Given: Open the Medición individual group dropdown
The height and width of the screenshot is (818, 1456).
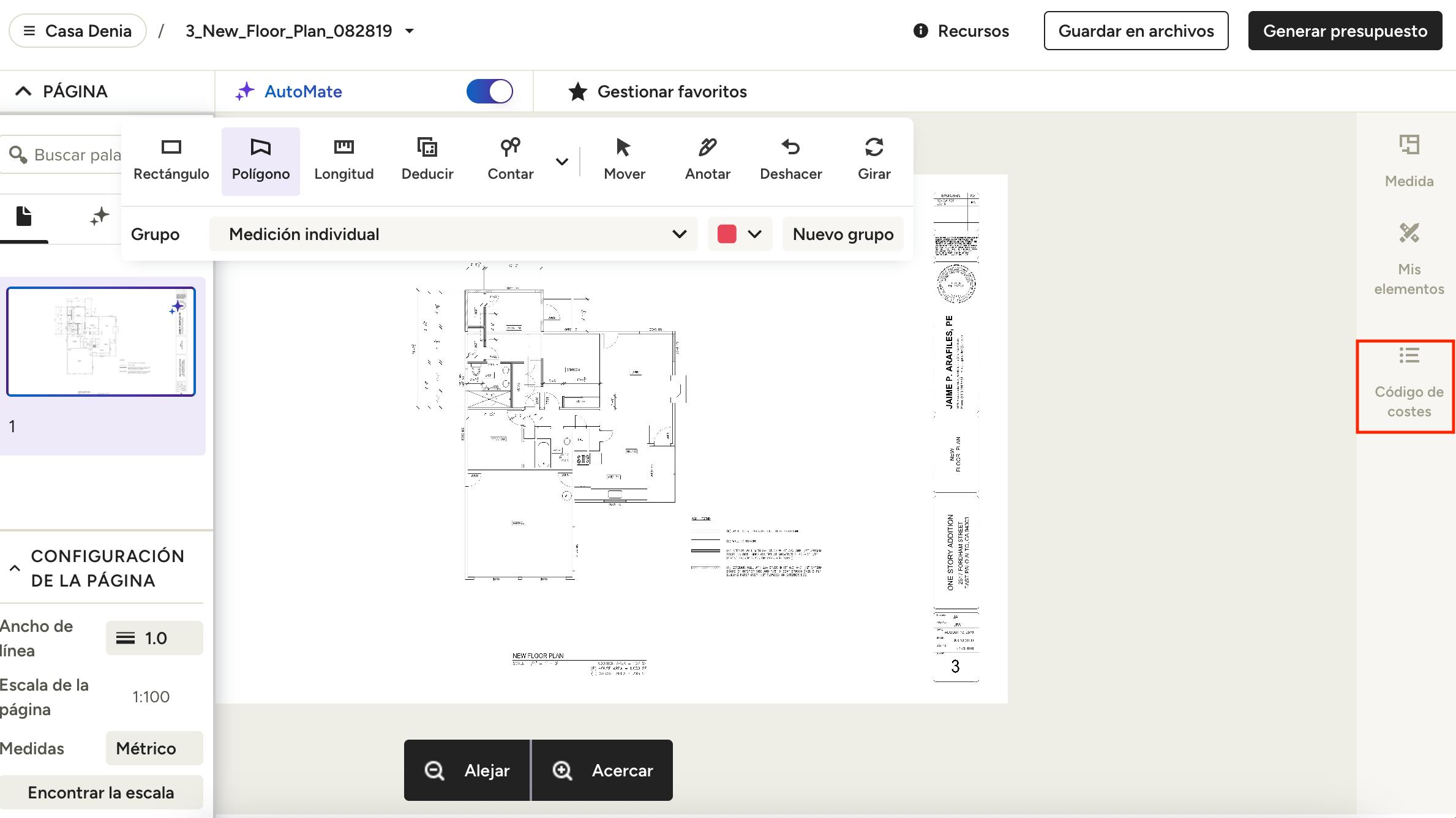Looking at the screenshot, I should [x=454, y=234].
